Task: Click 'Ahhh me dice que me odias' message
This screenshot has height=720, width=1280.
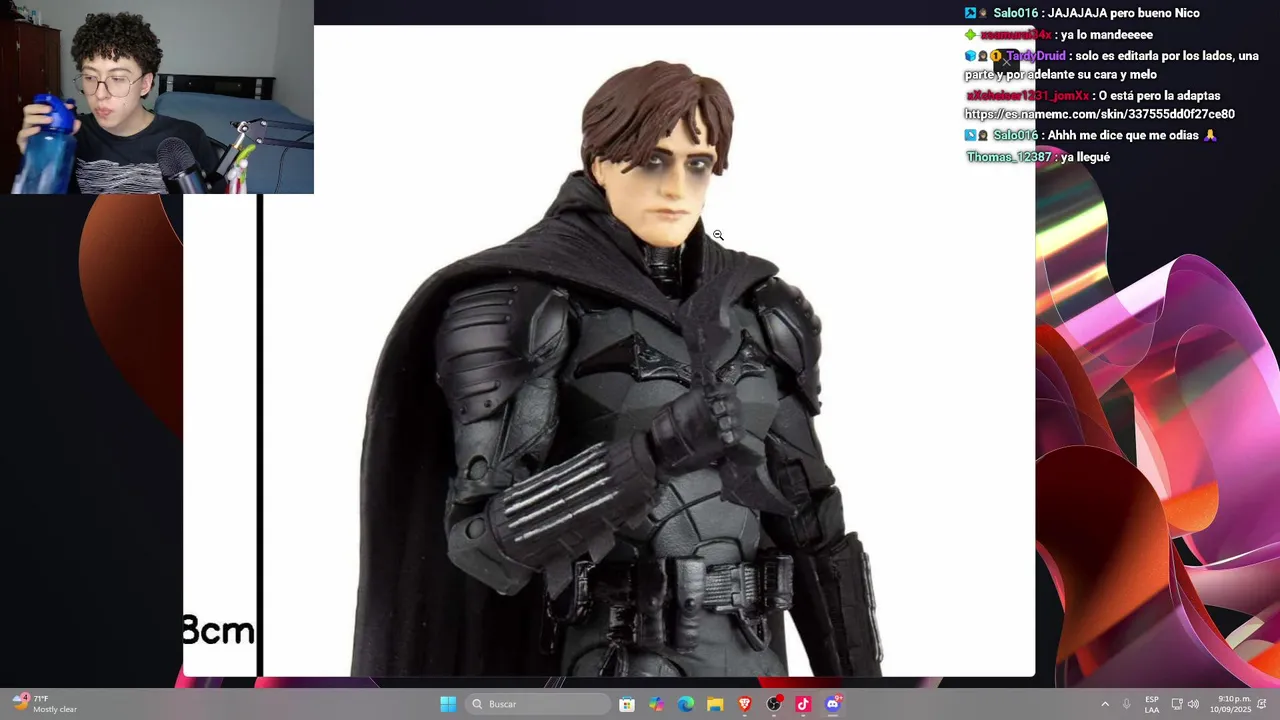Action: pos(1124,135)
